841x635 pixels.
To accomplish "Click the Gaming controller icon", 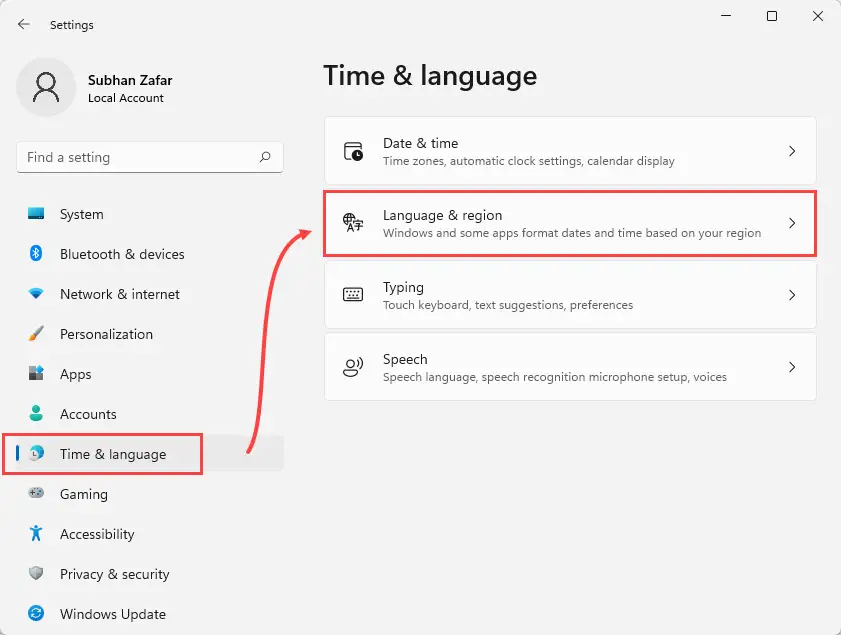I will pos(36,493).
